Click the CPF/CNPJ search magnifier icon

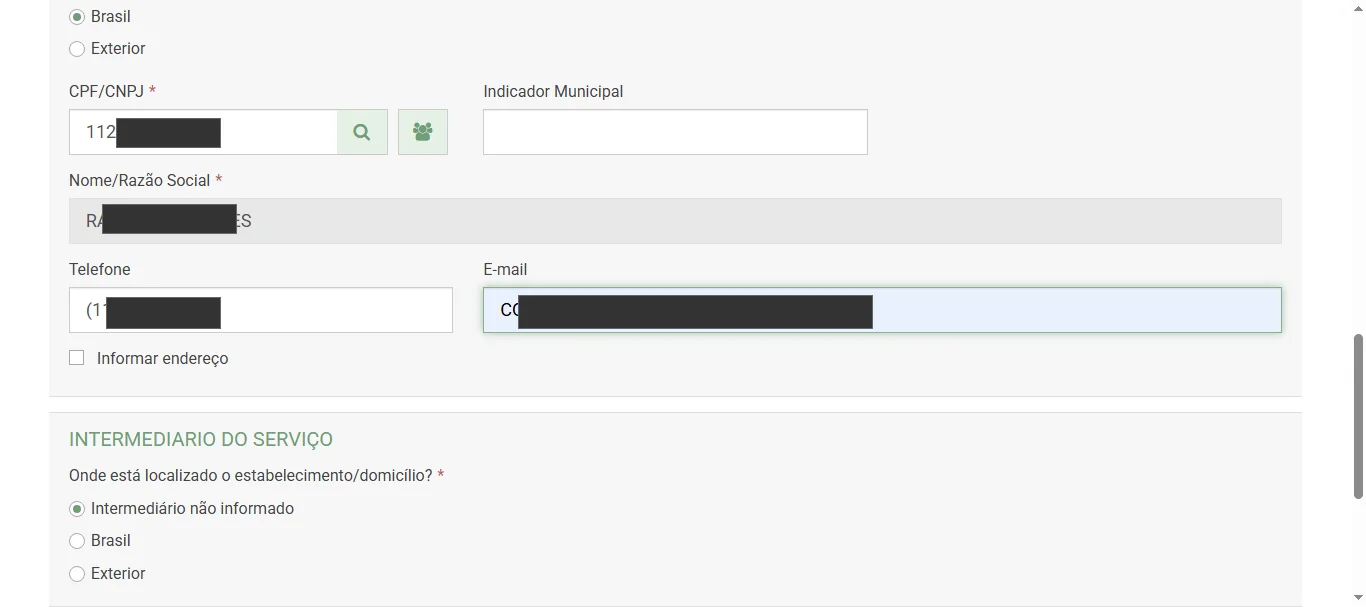coord(362,131)
